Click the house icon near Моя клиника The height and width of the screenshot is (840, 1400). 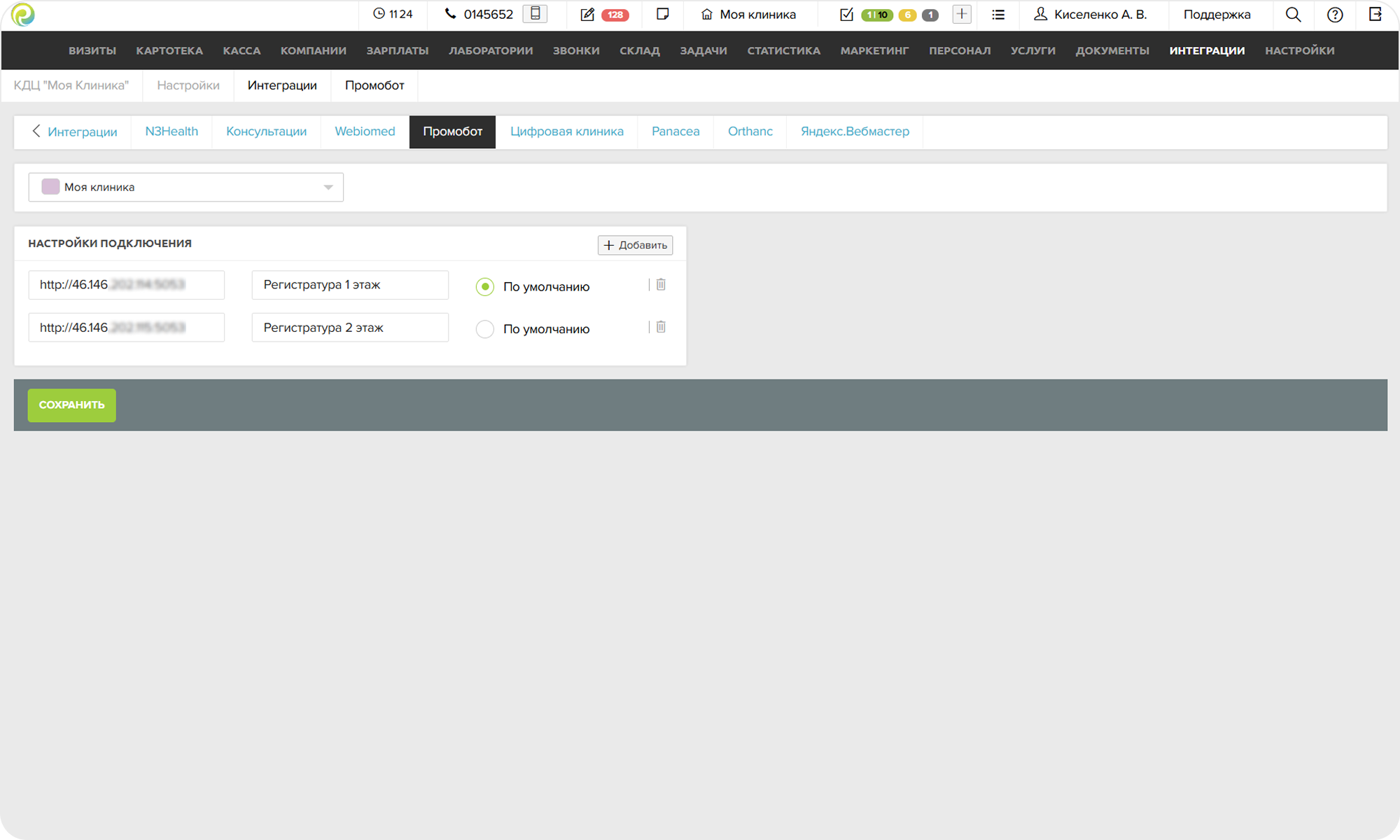pos(707,14)
